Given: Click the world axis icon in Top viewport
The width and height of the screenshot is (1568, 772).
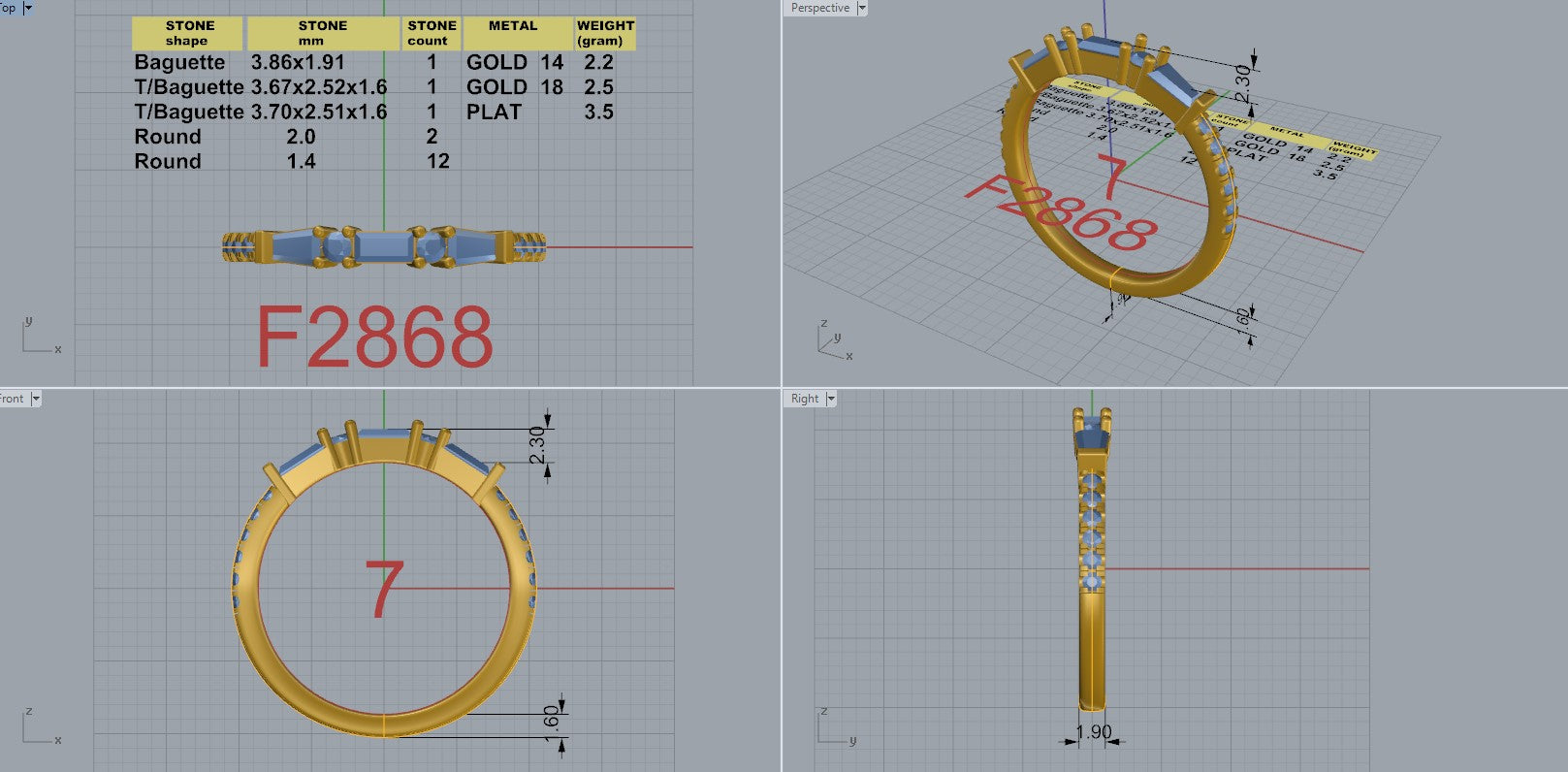Looking at the screenshot, I should tap(37, 338).
